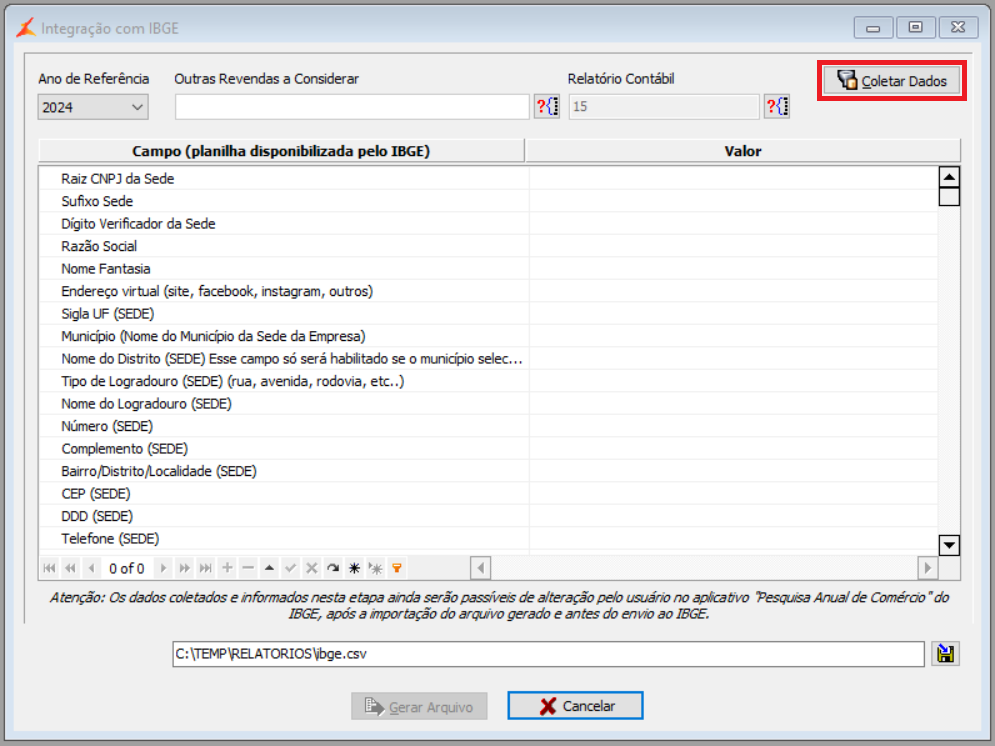The height and width of the screenshot is (746, 995).
Task: Focus the Outras Revendas a Considerar field
Action: click(352, 107)
